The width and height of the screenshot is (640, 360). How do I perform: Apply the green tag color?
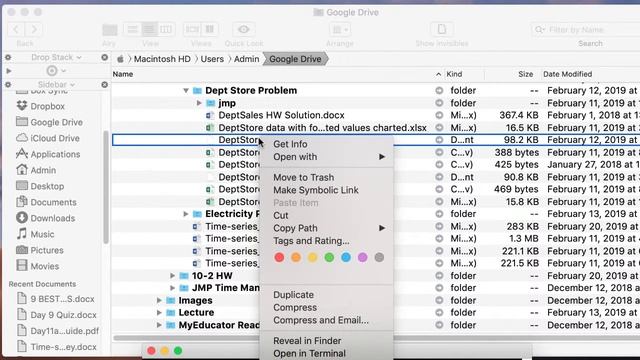pyautogui.click(x=329, y=258)
